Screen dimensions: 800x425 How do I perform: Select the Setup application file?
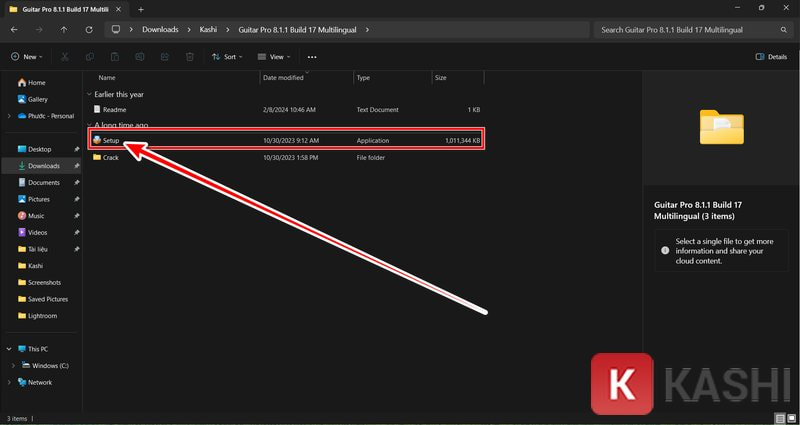[111, 141]
